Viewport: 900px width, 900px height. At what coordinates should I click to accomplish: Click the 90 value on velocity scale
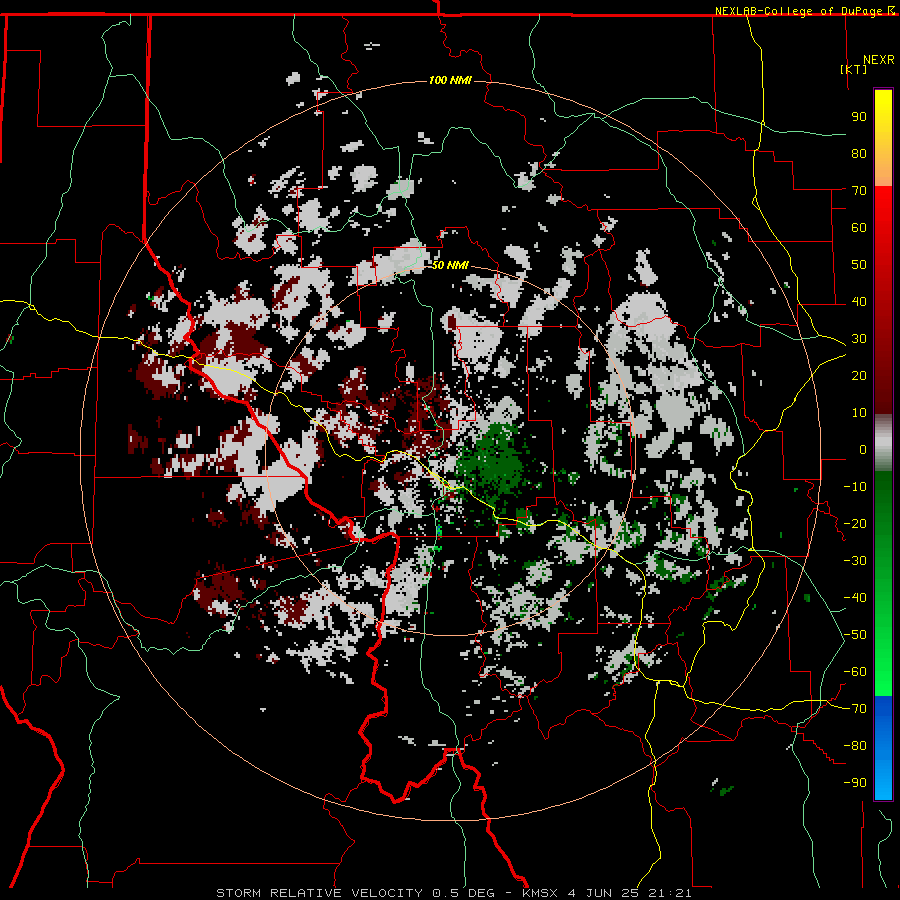tap(859, 117)
